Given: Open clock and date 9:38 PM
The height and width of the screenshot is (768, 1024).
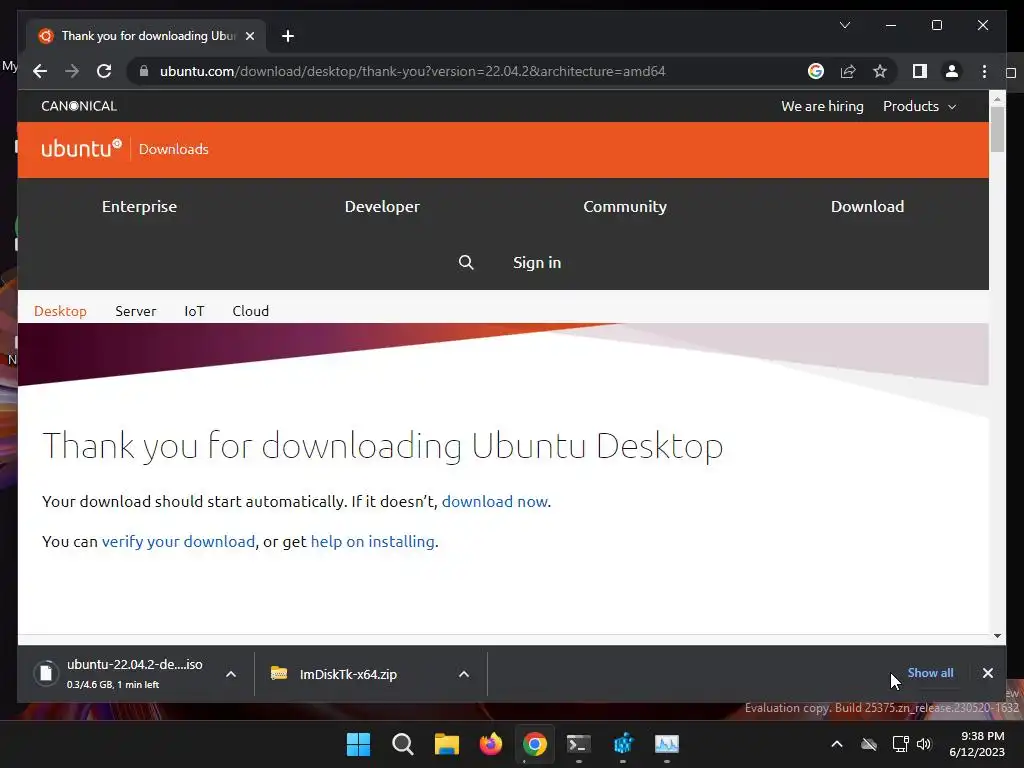Looking at the screenshot, I should pyautogui.click(x=976, y=744).
